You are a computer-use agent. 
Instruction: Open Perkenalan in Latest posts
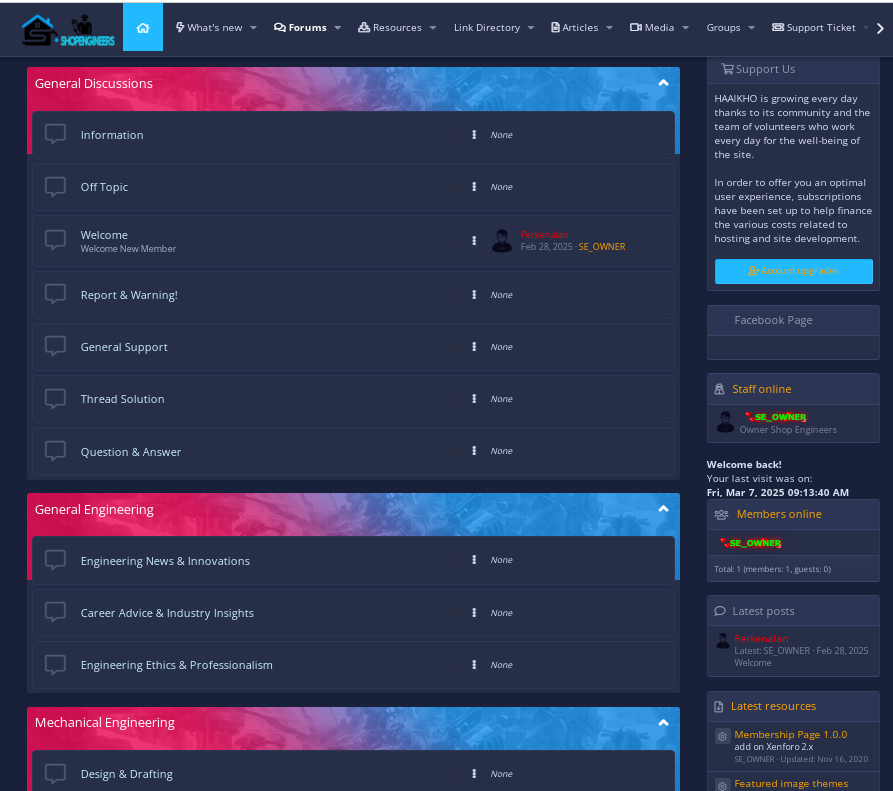coord(761,638)
